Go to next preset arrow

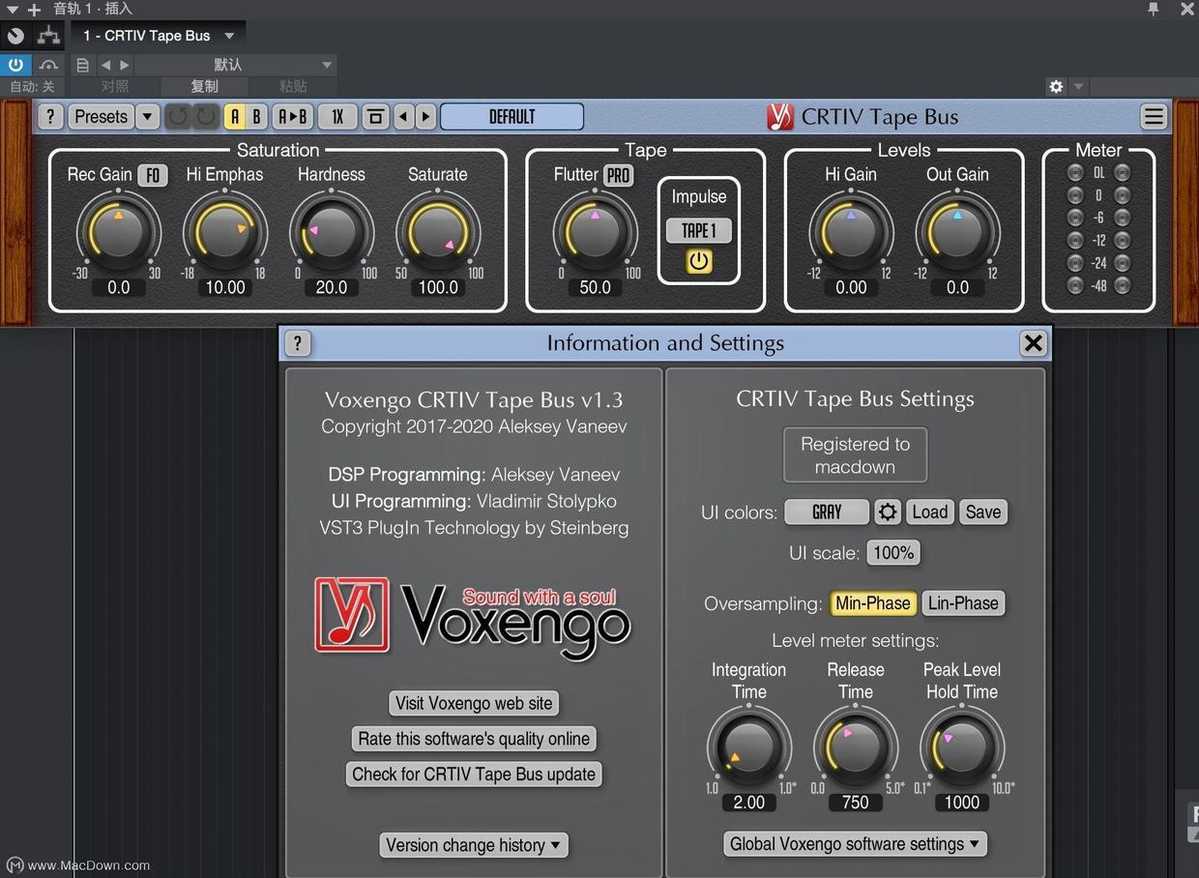(426, 117)
